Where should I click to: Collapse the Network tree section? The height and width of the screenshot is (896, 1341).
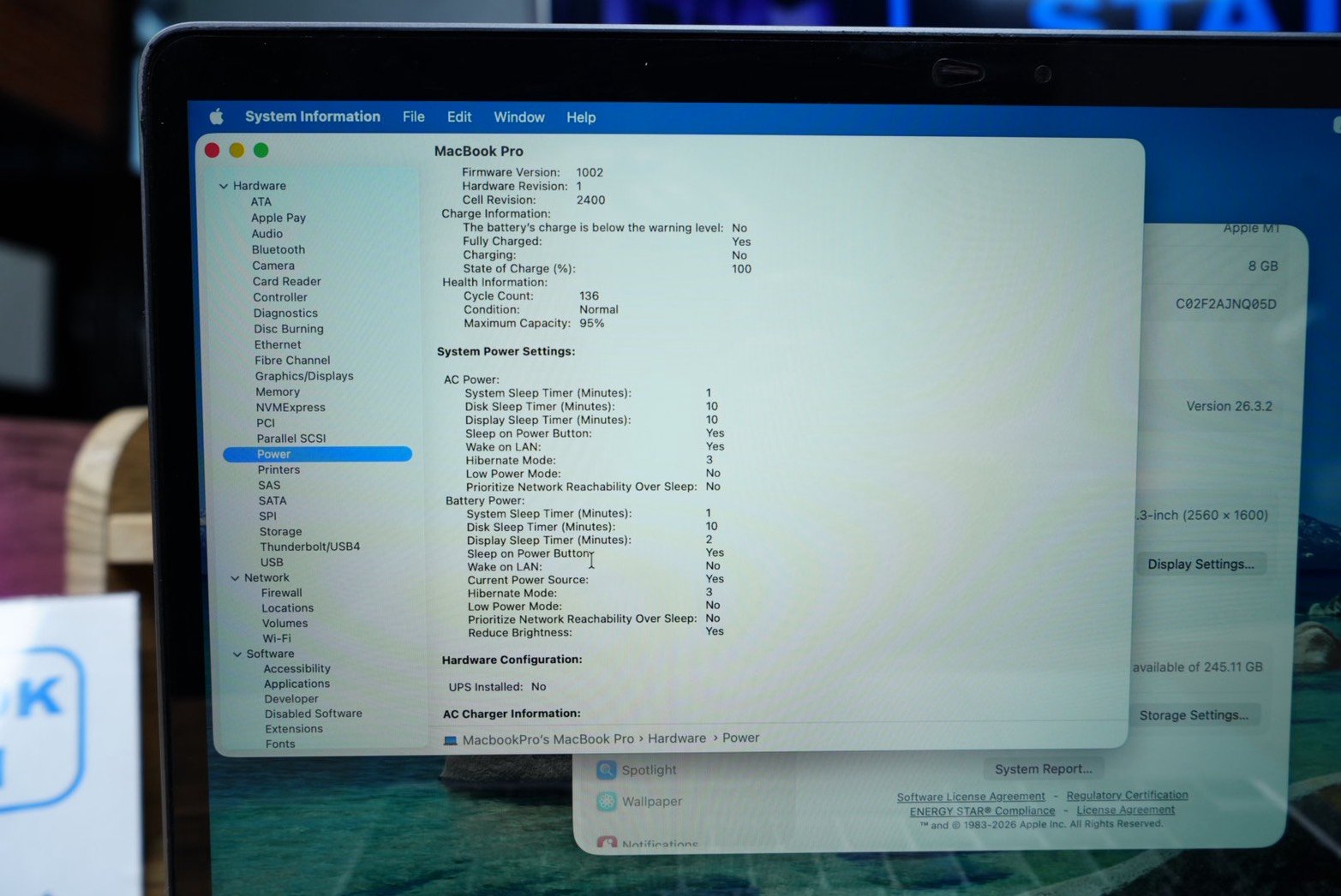(235, 578)
